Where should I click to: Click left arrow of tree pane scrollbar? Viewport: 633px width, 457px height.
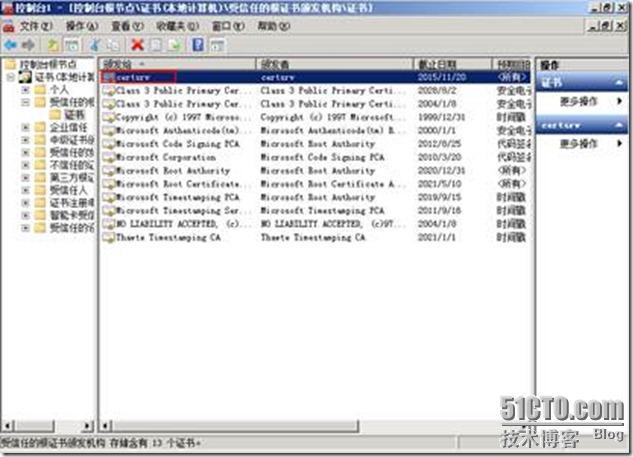pos(8,425)
